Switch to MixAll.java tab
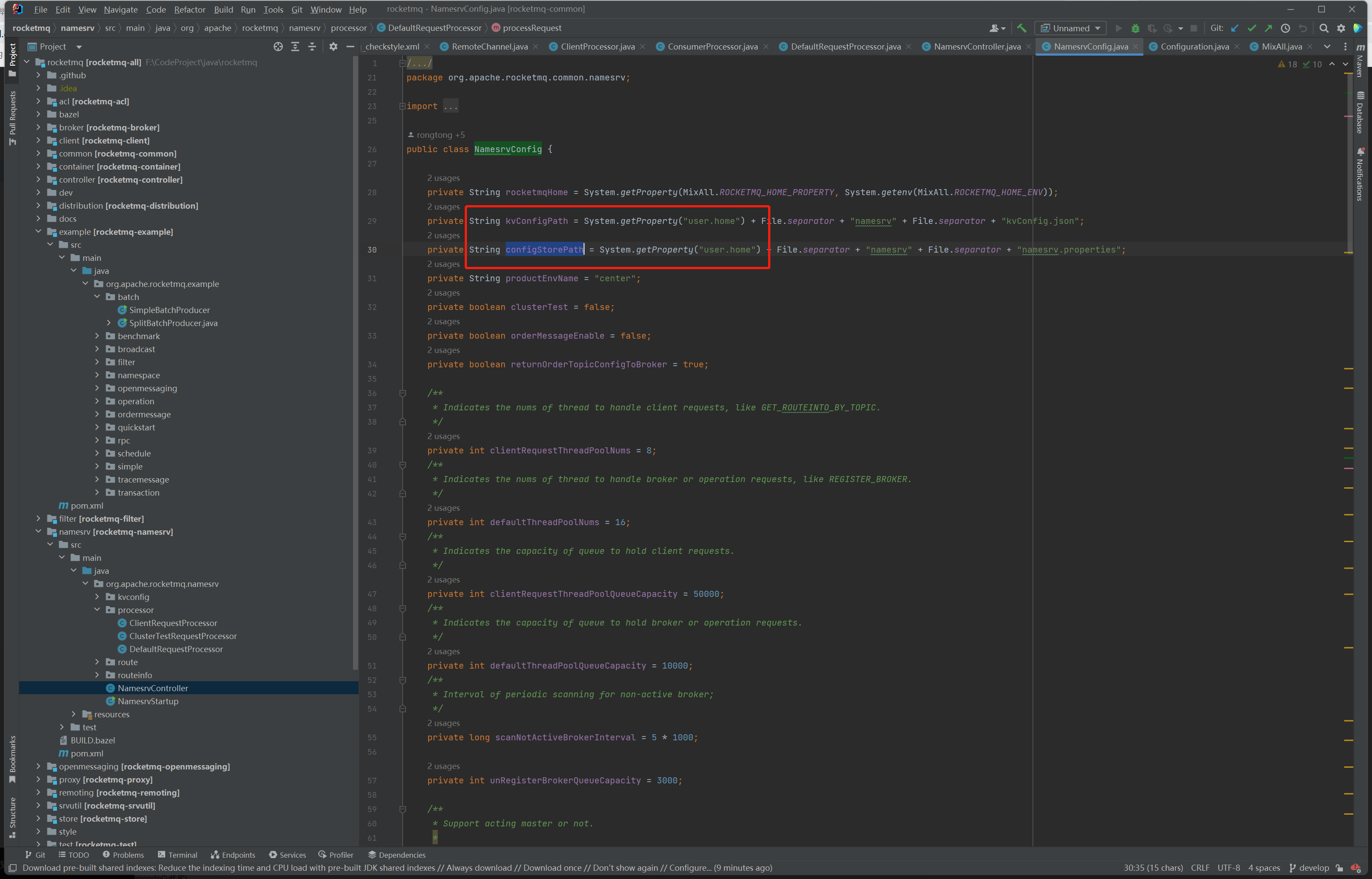The width and height of the screenshot is (1372, 879). [1281, 47]
